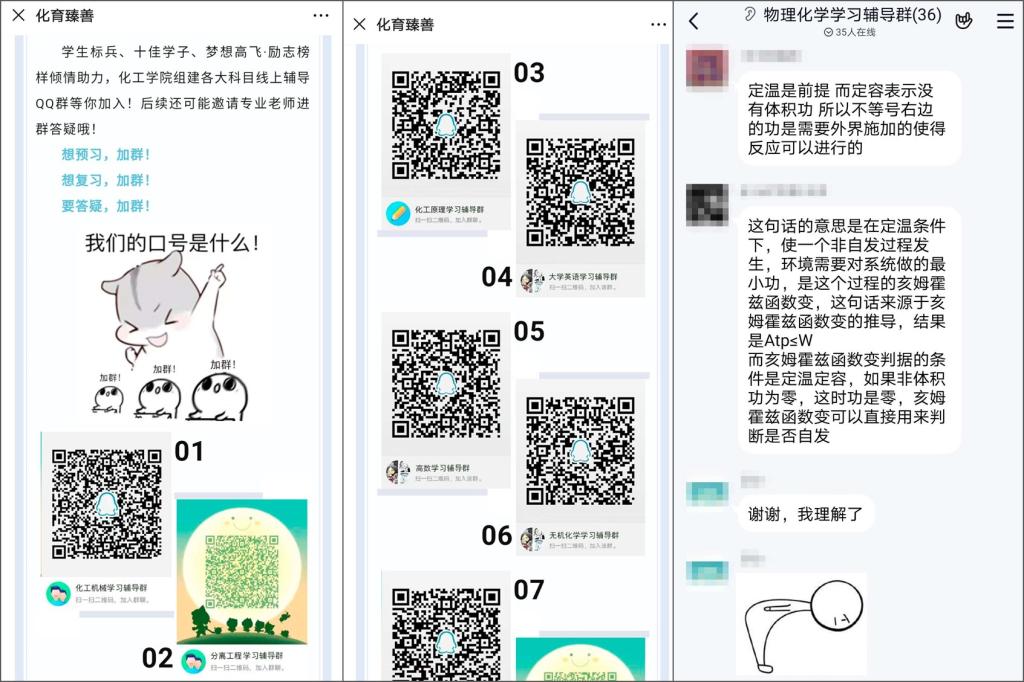Click the blue text 要答疑，加群！

click(106, 206)
